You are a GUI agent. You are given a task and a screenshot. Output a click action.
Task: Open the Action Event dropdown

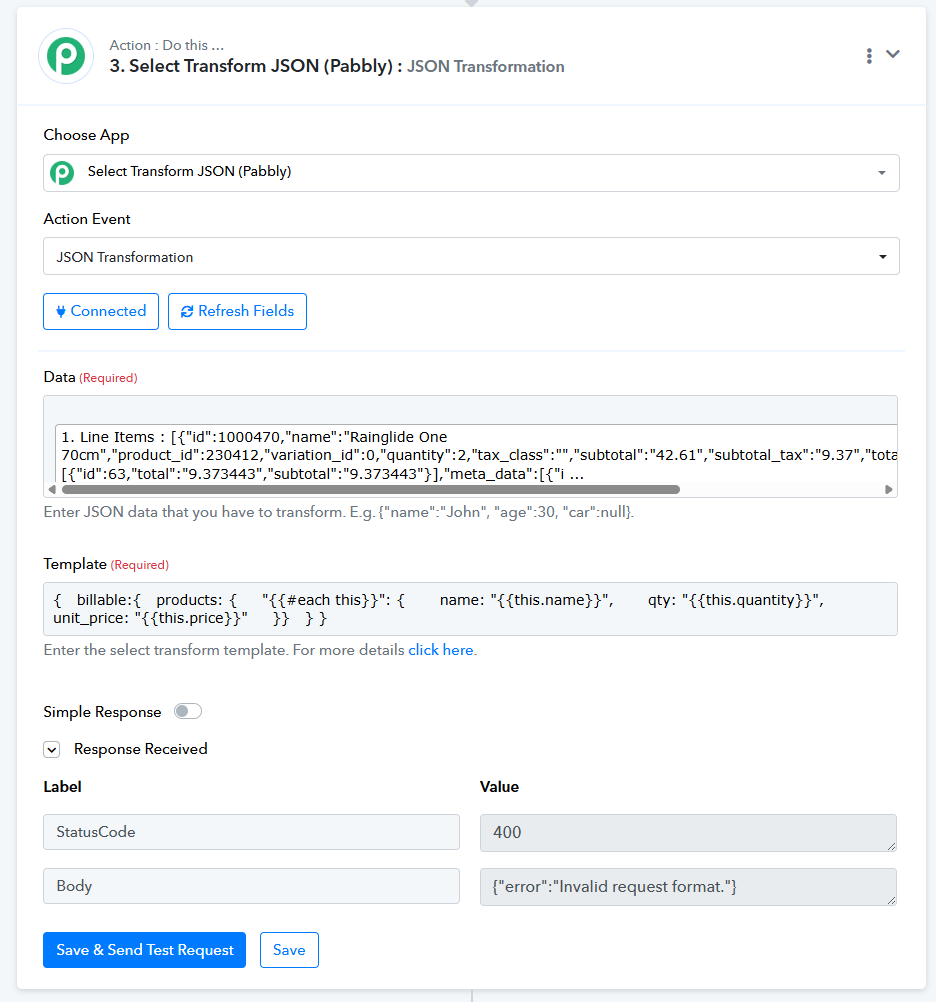[471, 256]
